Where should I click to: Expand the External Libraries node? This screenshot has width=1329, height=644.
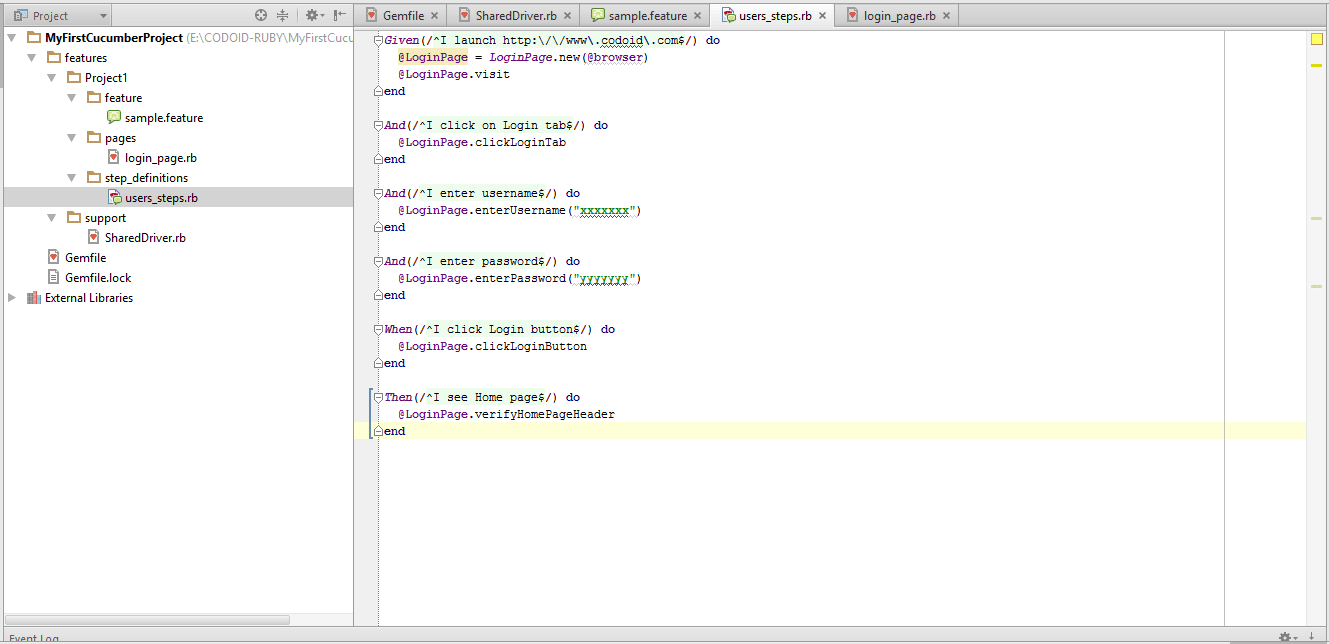[10, 297]
